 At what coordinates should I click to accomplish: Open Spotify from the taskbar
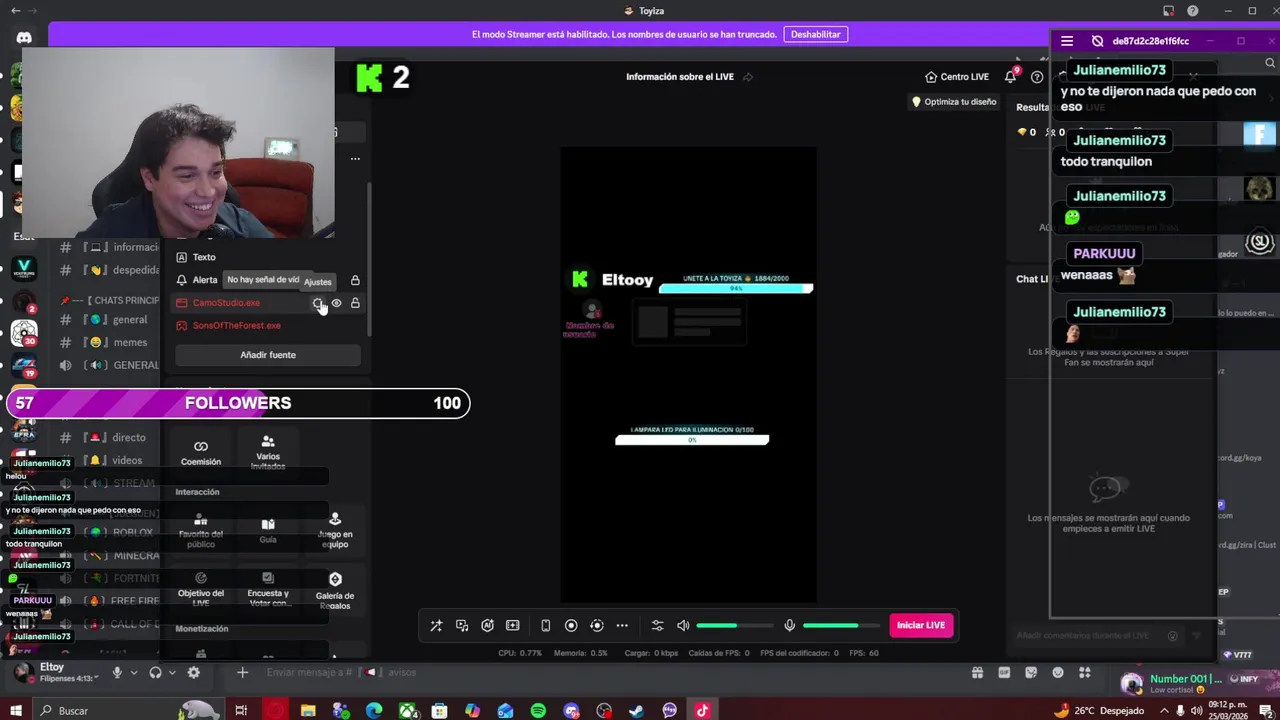pyautogui.click(x=538, y=711)
